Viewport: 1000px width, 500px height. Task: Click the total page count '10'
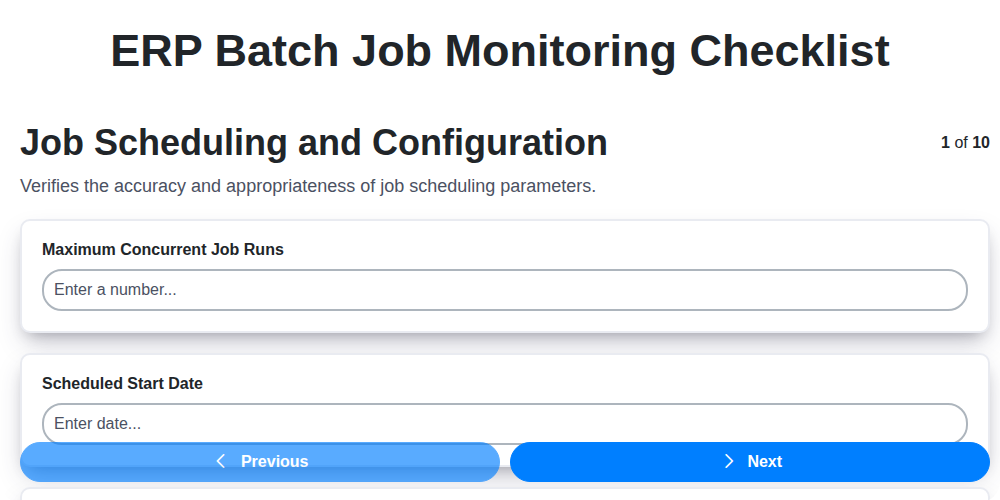click(981, 143)
